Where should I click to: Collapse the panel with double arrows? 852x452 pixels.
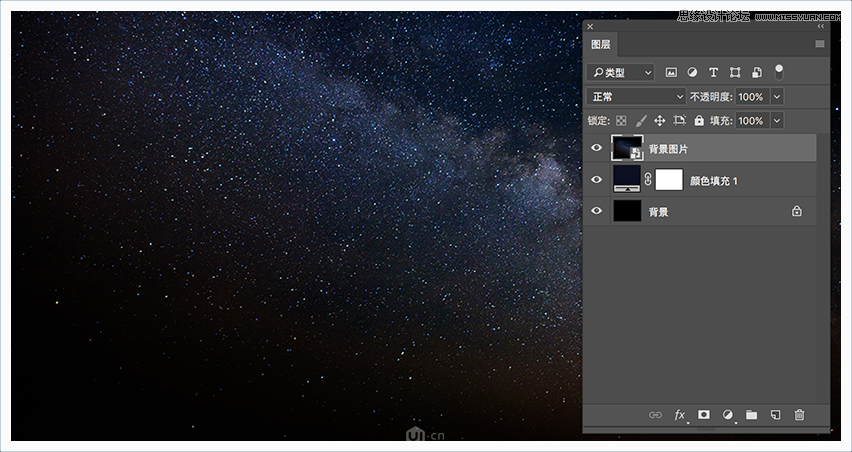tap(820, 26)
